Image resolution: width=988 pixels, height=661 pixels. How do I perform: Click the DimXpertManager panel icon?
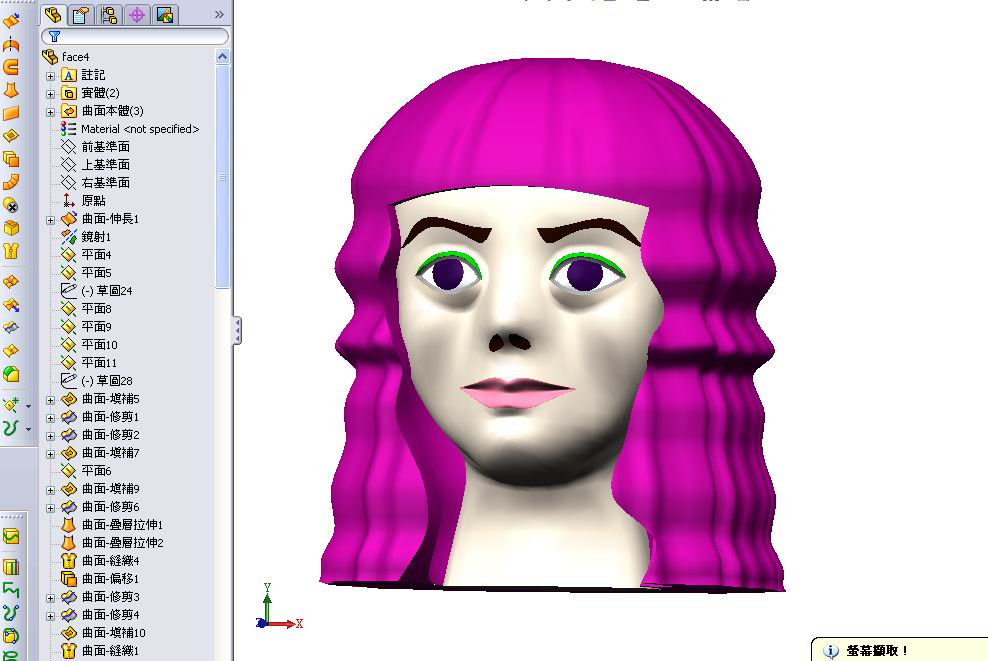pyautogui.click(x=135, y=15)
